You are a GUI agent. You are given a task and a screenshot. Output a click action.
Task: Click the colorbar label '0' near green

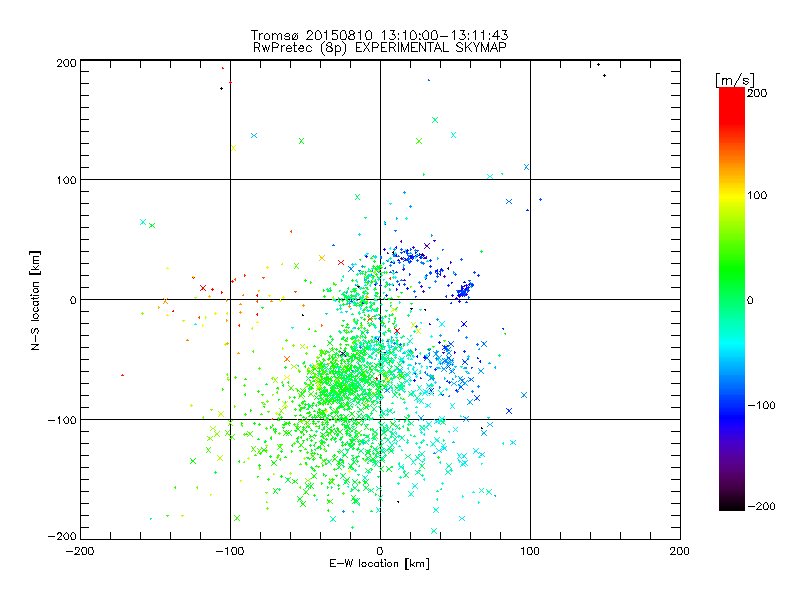tap(750, 300)
